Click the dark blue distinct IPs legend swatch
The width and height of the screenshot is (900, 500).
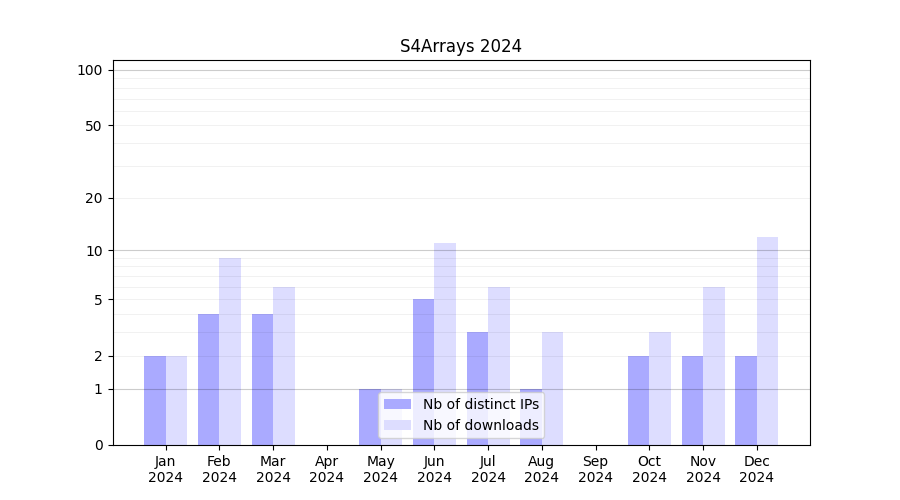click(397, 404)
